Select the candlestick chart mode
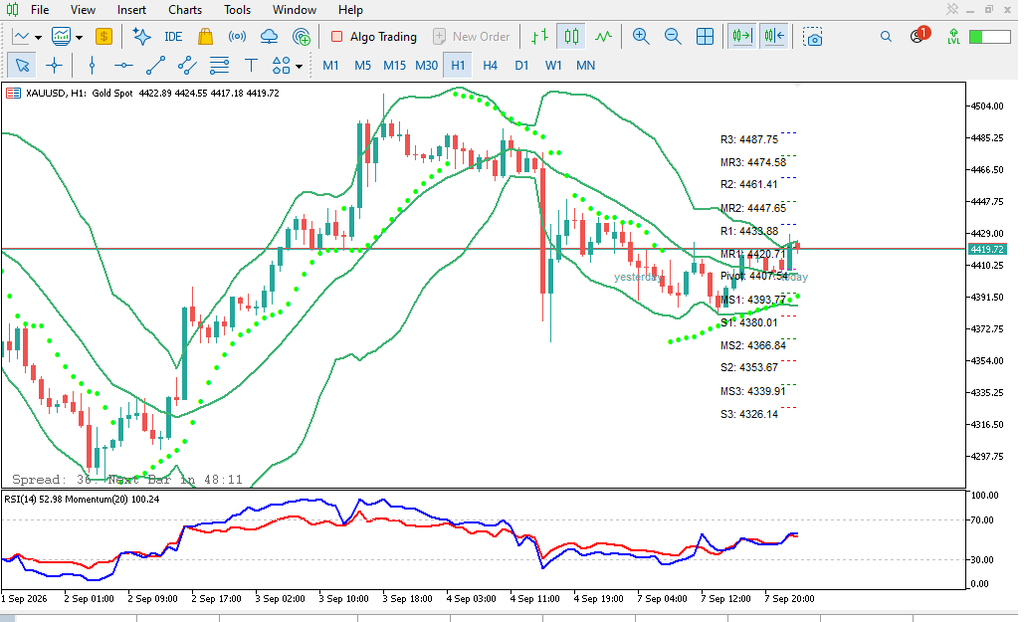 point(571,37)
